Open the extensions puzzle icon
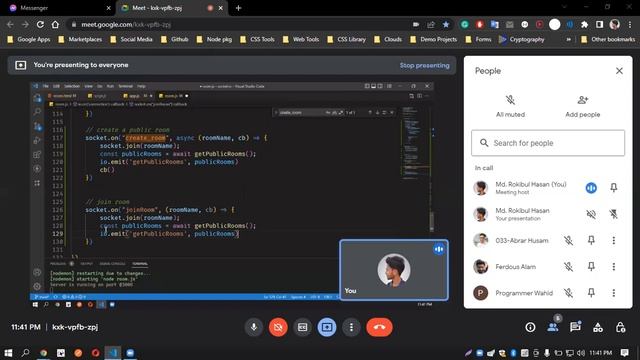 point(584,24)
